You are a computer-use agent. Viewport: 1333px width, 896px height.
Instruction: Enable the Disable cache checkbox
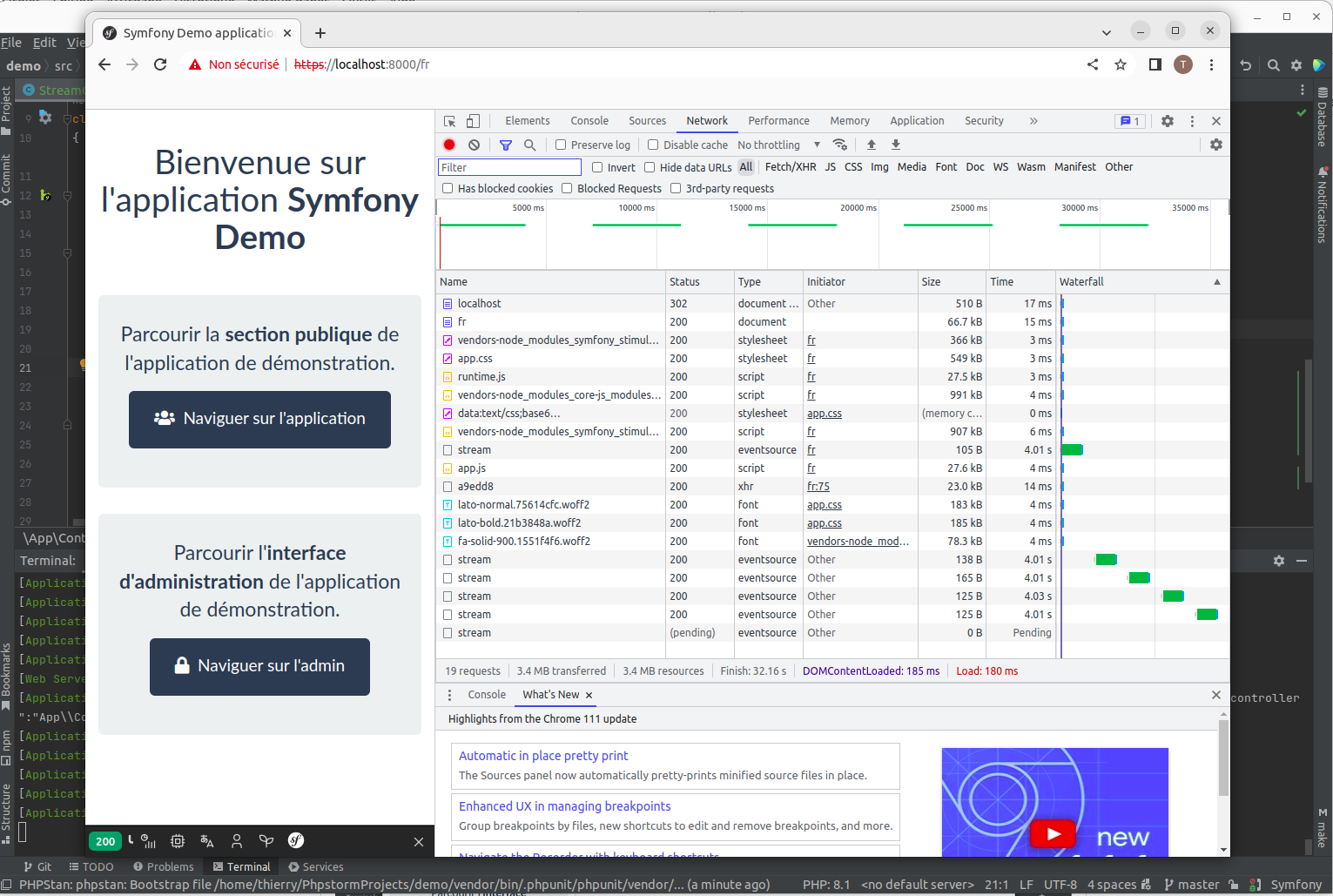pos(653,145)
